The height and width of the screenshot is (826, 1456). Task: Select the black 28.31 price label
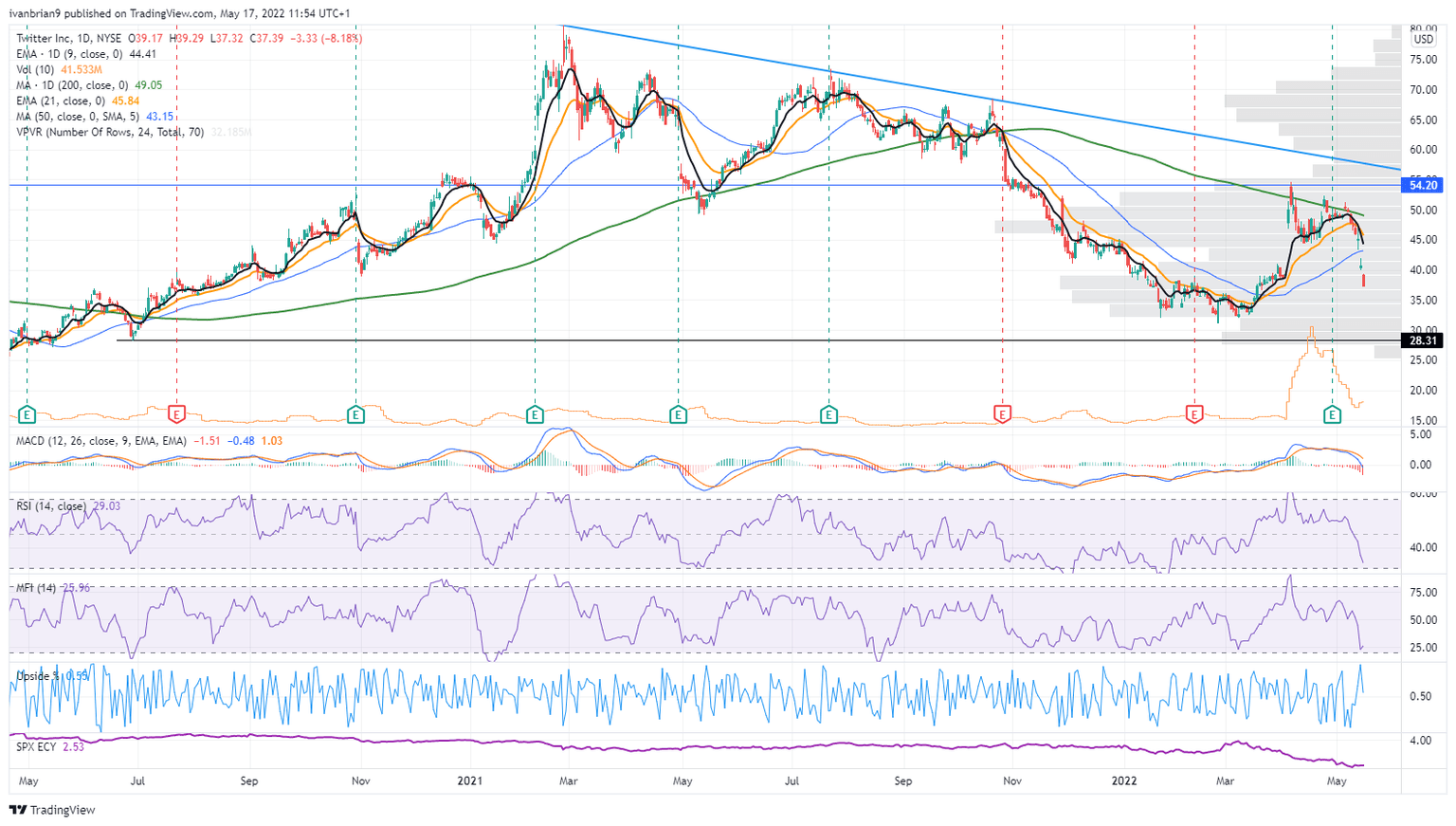tap(1423, 340)
